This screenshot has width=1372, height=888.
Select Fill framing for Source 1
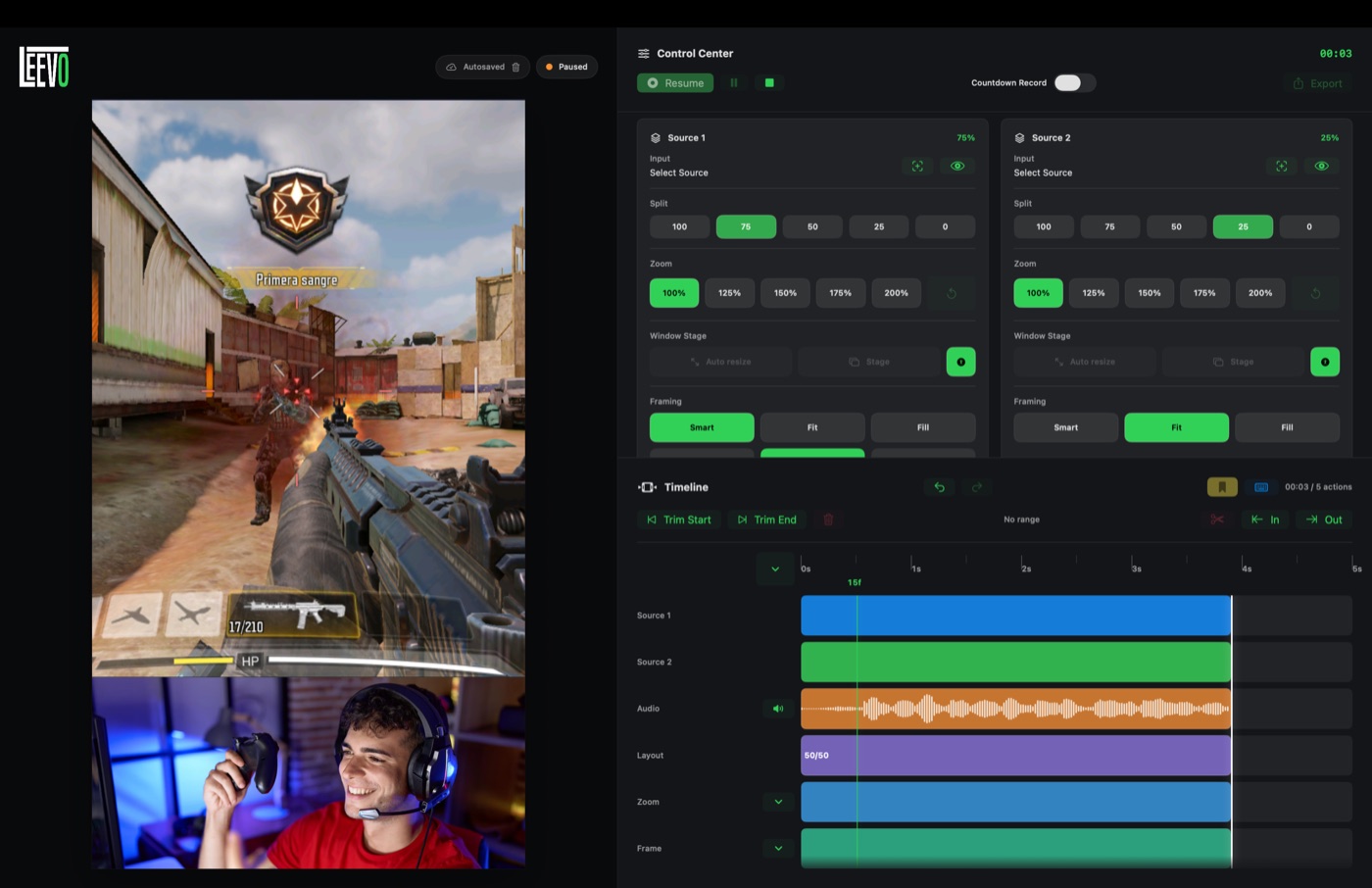(923, 427)
